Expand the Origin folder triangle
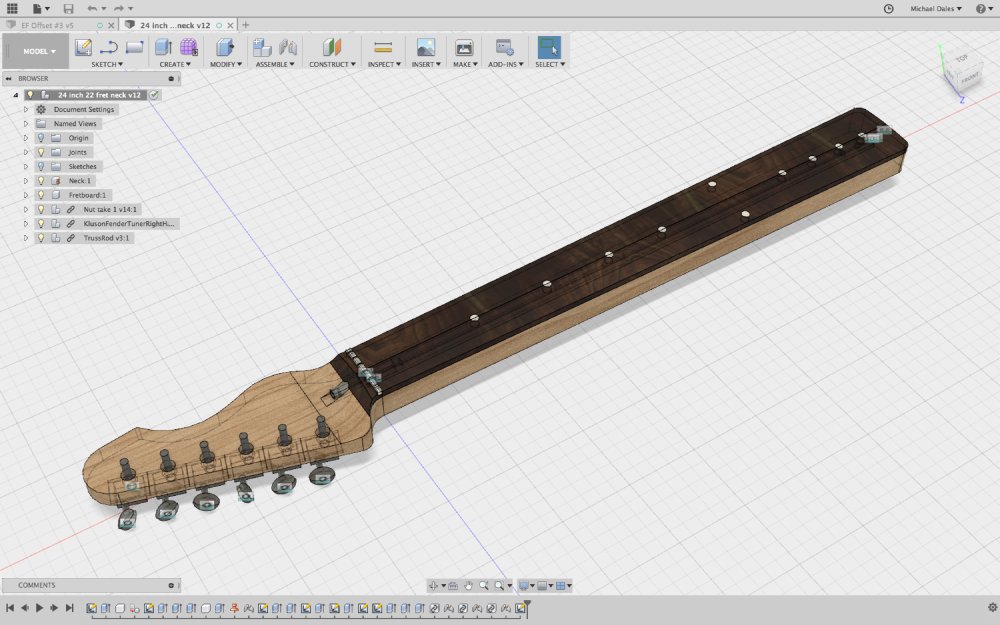This screenshot has width=1000, height=625. (x=26, y=138)
